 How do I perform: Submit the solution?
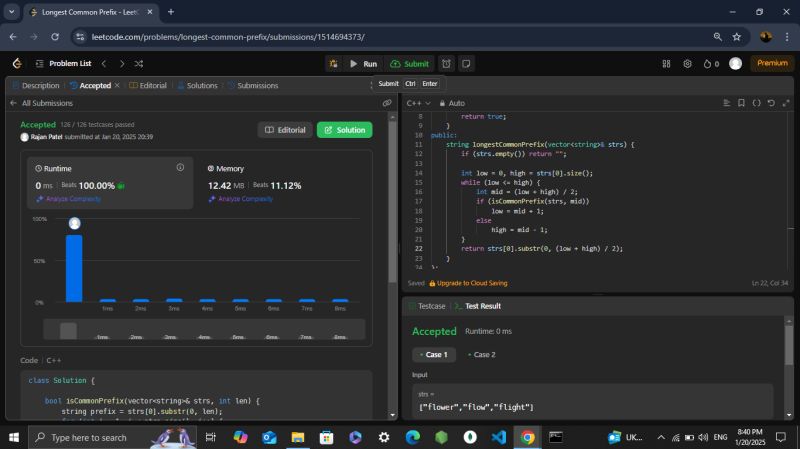pos(409,64)
